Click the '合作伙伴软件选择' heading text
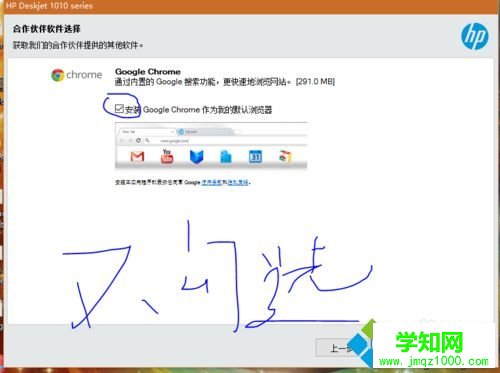 [x=47, y=29]
